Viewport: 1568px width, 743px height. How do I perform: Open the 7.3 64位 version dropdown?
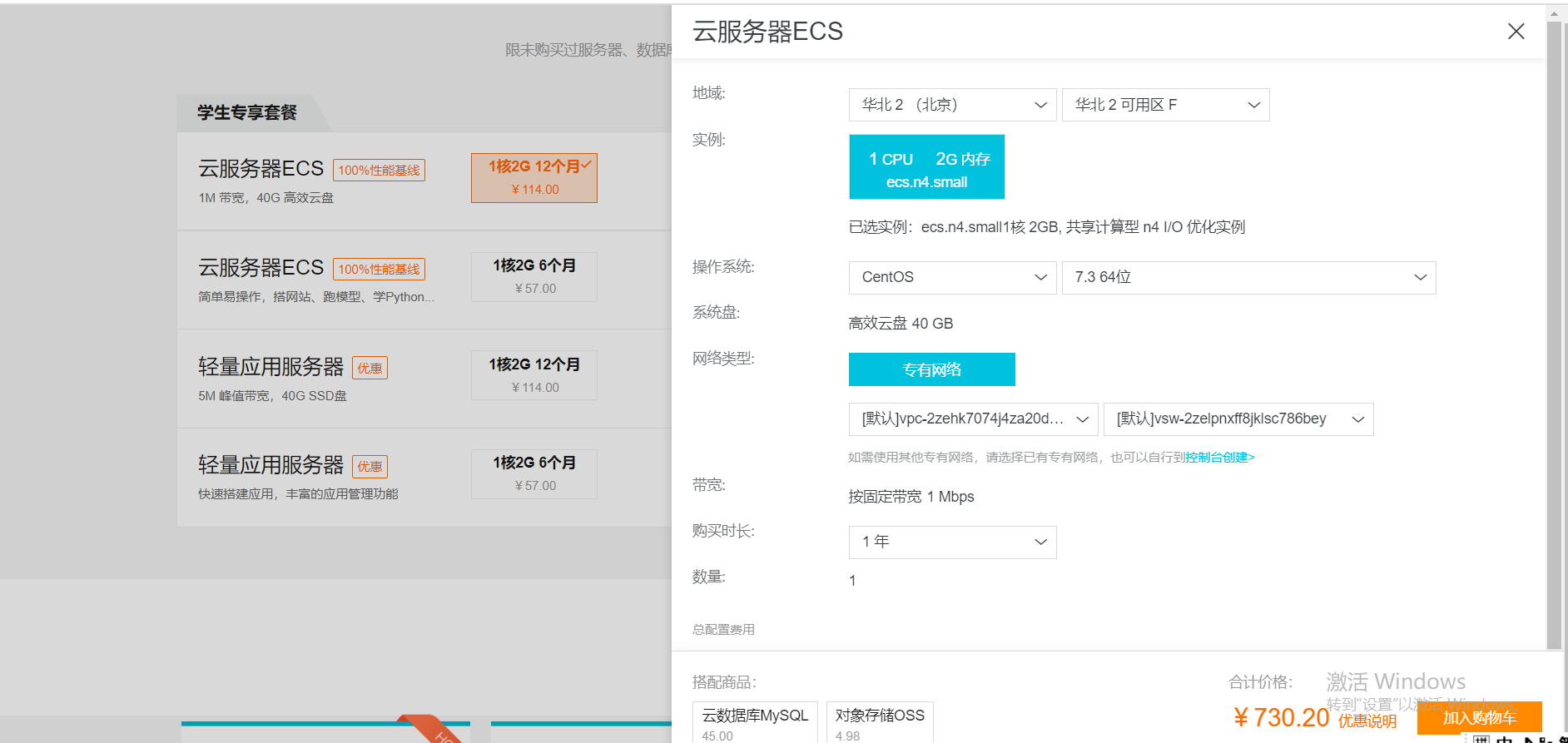(x=1249, y=278)
